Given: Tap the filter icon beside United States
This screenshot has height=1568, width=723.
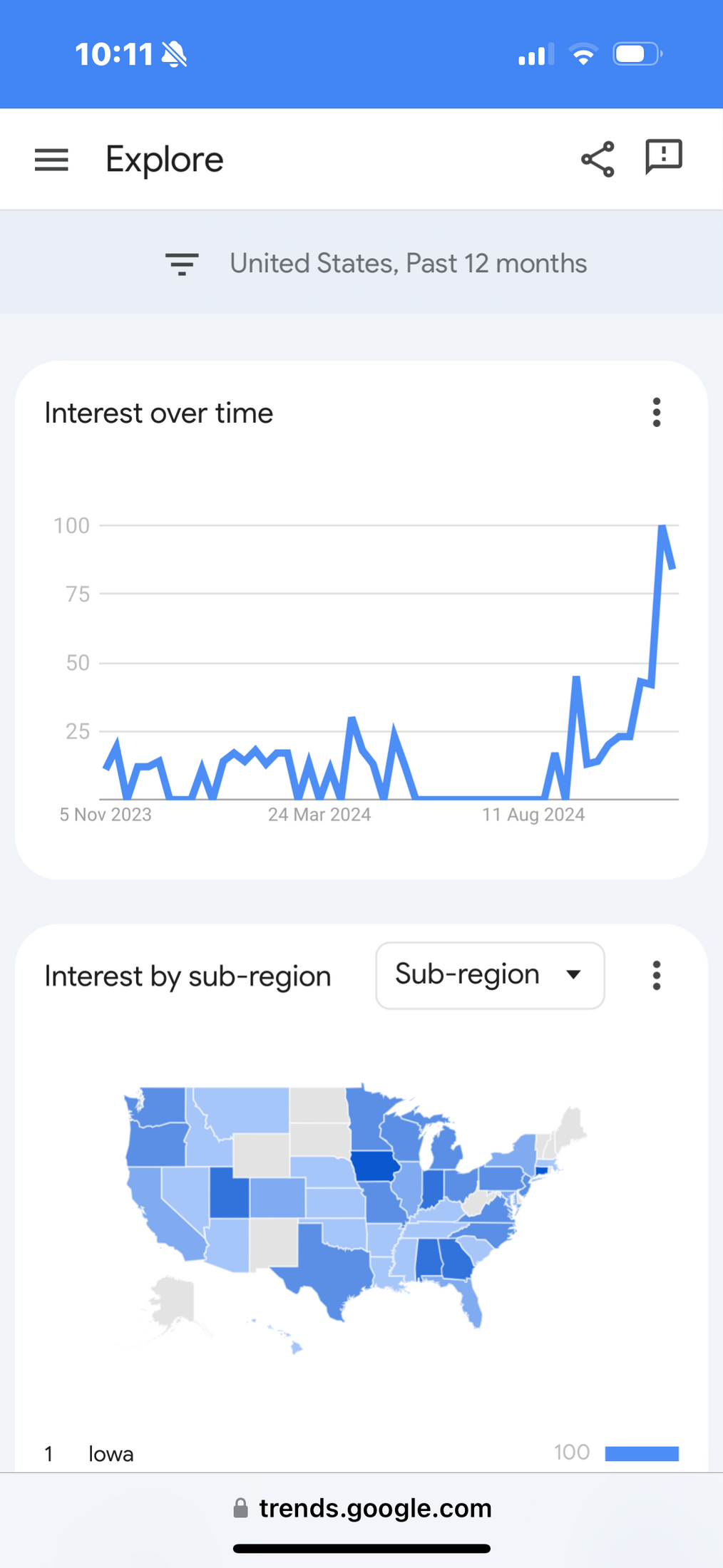Looking at the screenshot, I should tap(182, 264).
